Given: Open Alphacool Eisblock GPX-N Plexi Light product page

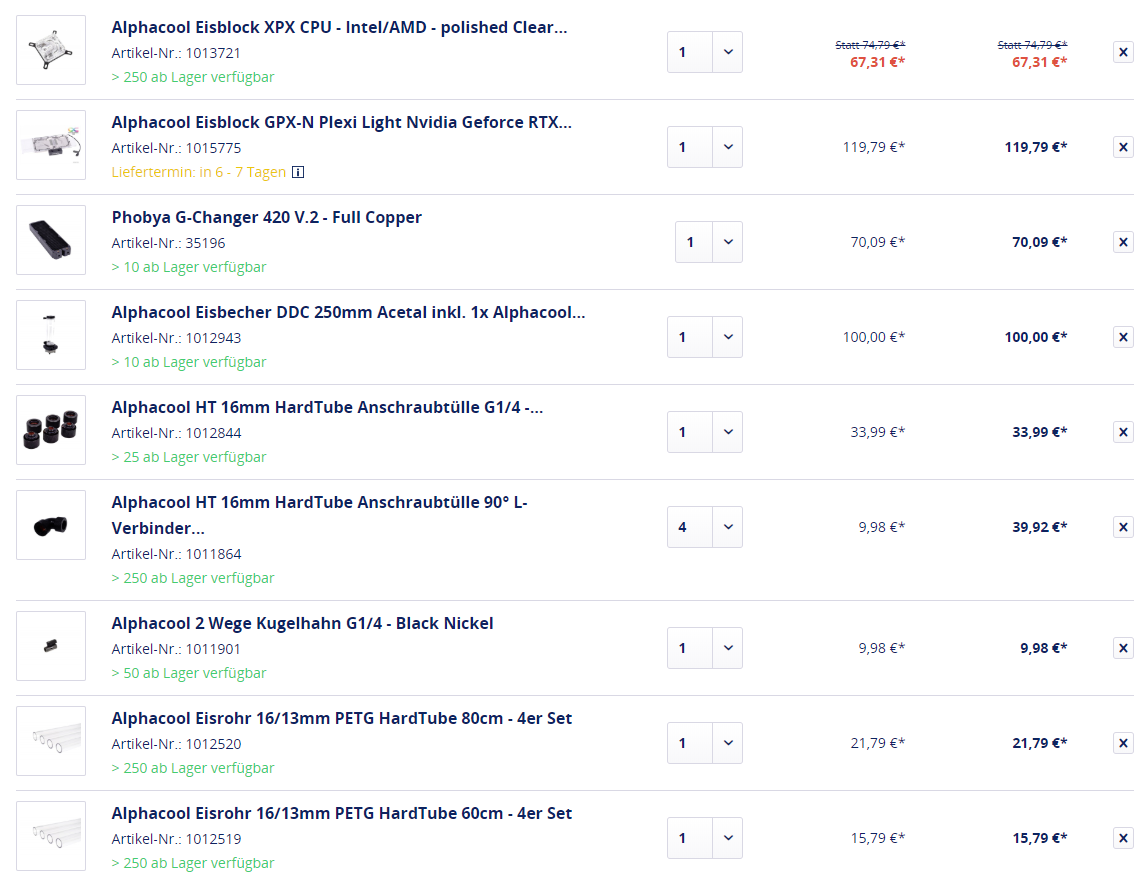Looking at the screenshot, I should pyautogui.click(x=341, y=123).
